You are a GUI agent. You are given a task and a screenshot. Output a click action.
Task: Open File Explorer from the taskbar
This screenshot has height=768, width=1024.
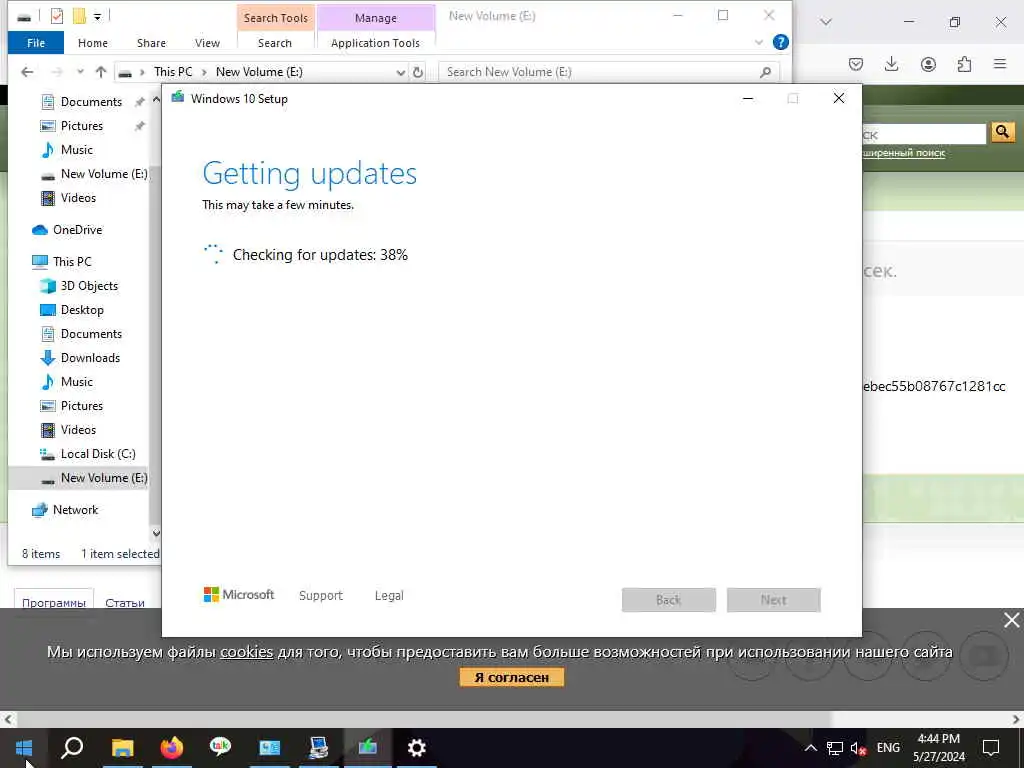point(122,748)
